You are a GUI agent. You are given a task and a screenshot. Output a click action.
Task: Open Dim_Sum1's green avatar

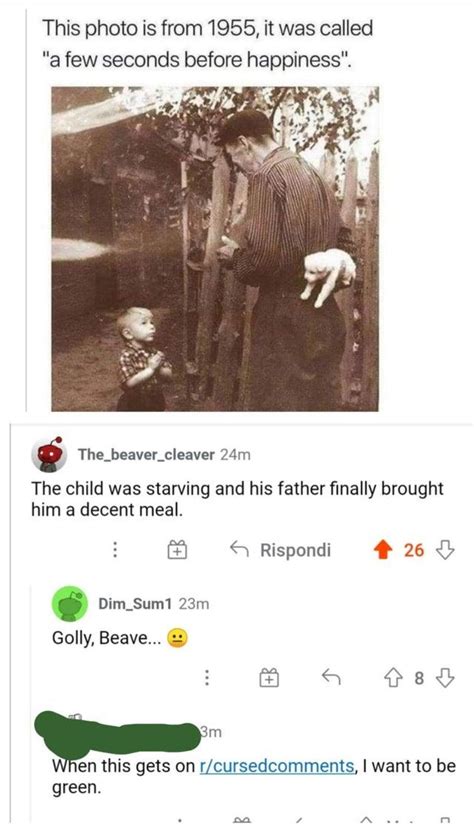pyautogui.click(x=69, y=604)
